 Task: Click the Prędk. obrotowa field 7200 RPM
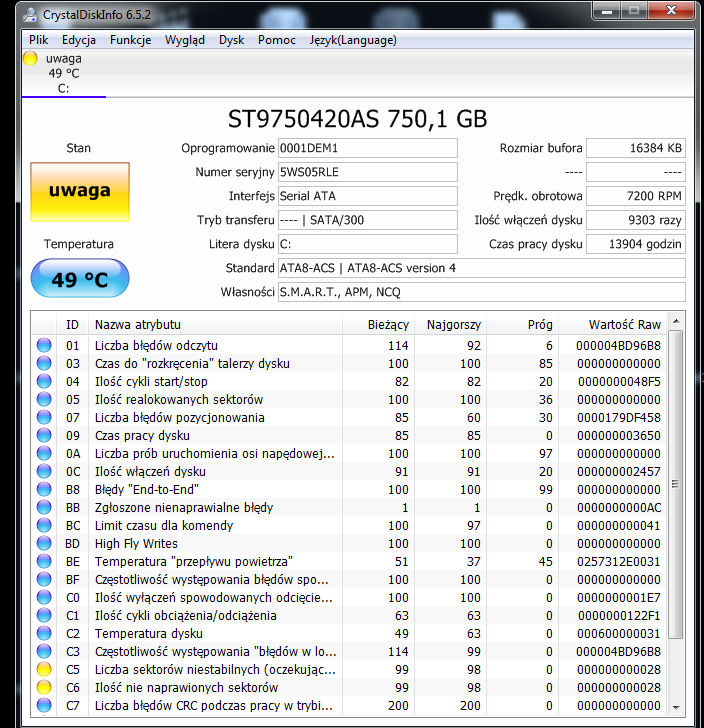[x=636, y=196]
